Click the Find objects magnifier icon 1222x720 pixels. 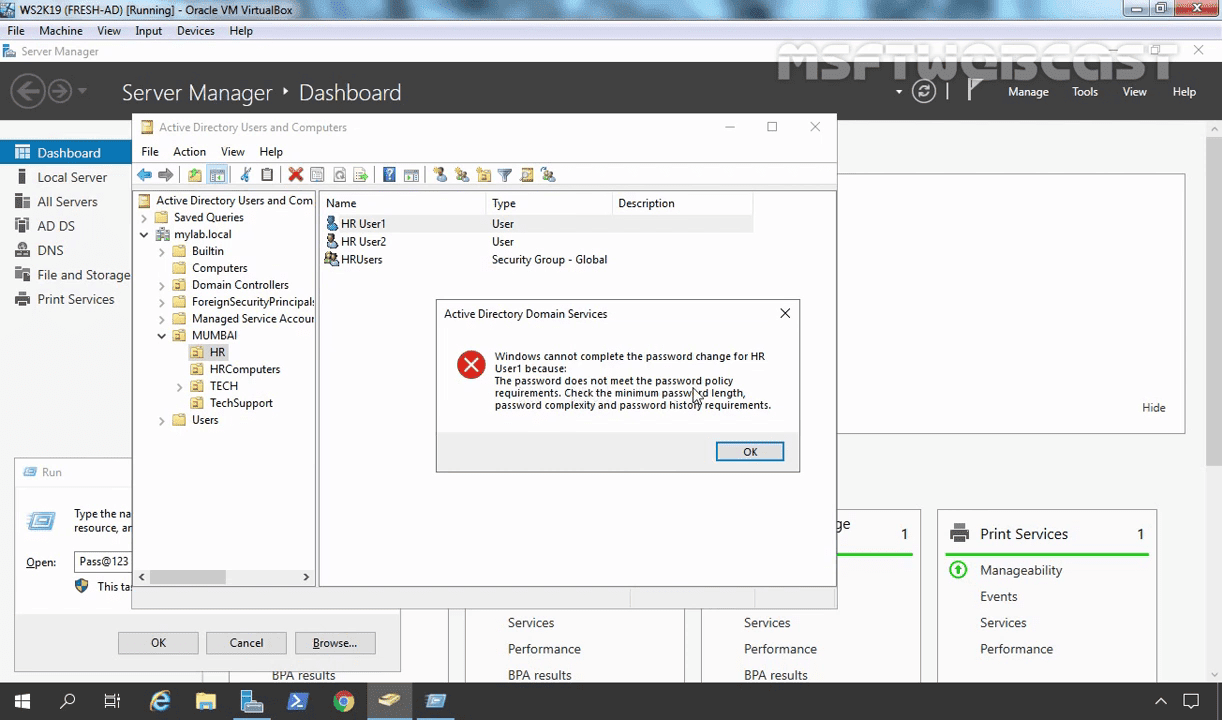click(x=527, y=175)
